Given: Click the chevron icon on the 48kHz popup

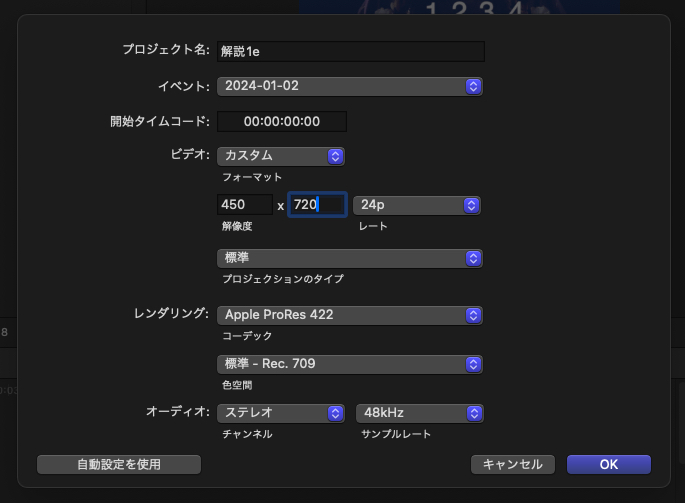Looking at the screenshot, I should pos(474,413).
